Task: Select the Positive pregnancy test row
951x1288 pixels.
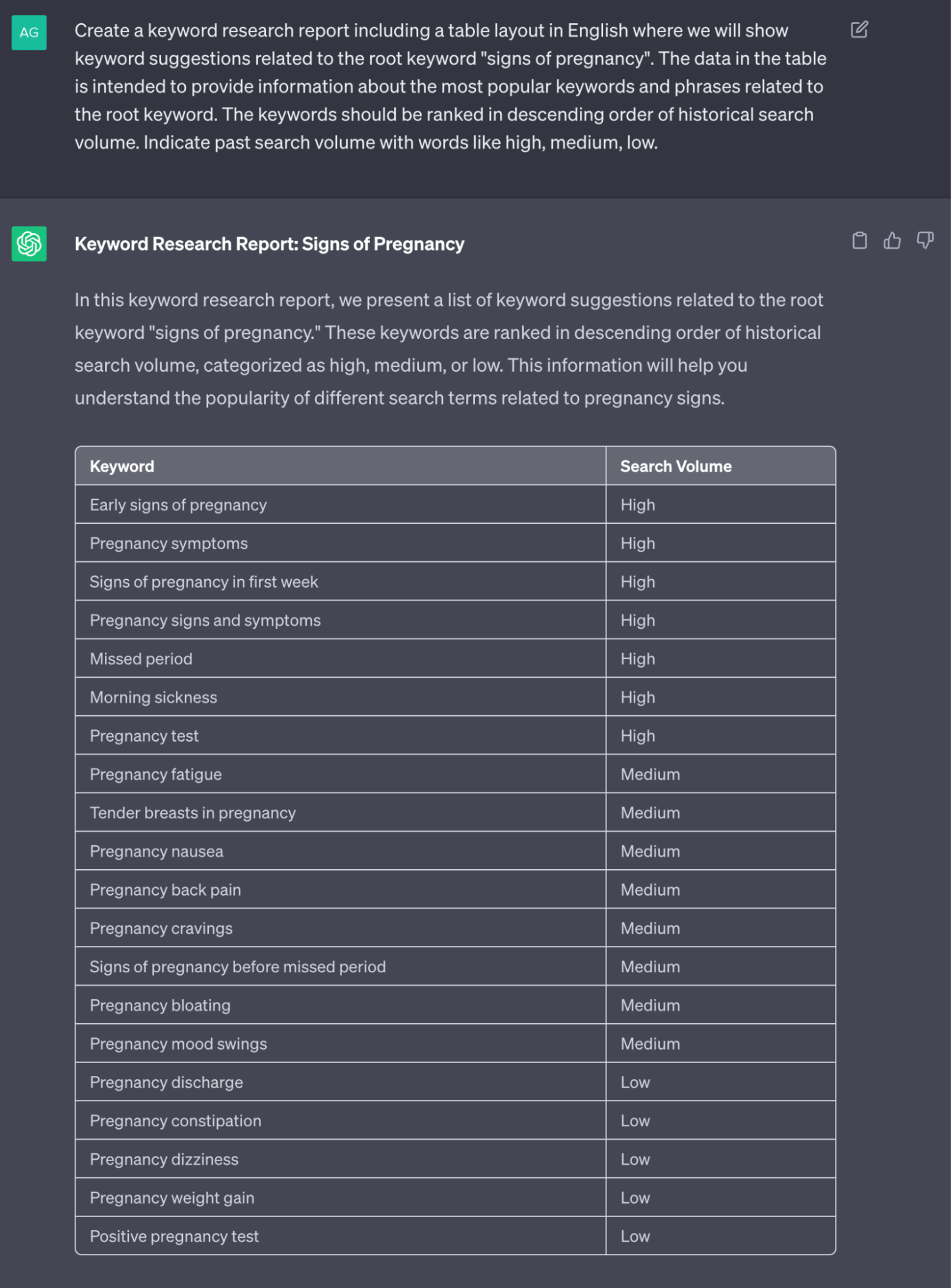Action: [x=456, y=1236]
